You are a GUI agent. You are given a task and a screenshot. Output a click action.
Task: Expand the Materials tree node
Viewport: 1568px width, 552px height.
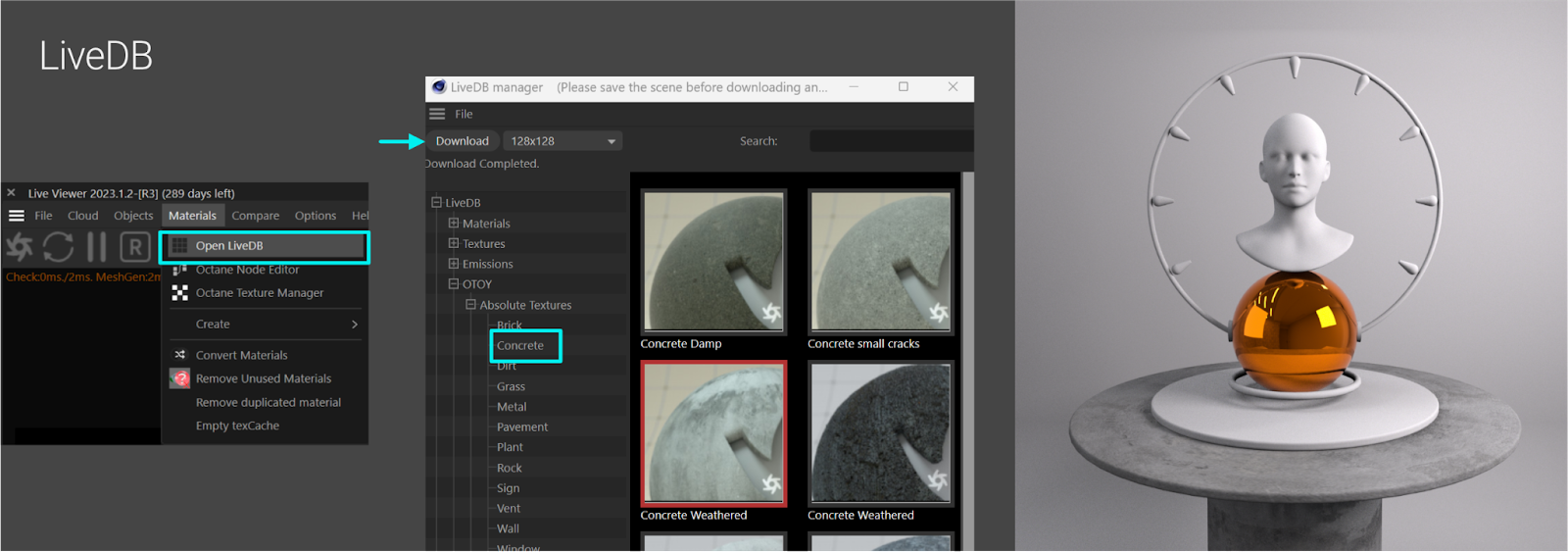pyautogui.click(x=454, y=224)
